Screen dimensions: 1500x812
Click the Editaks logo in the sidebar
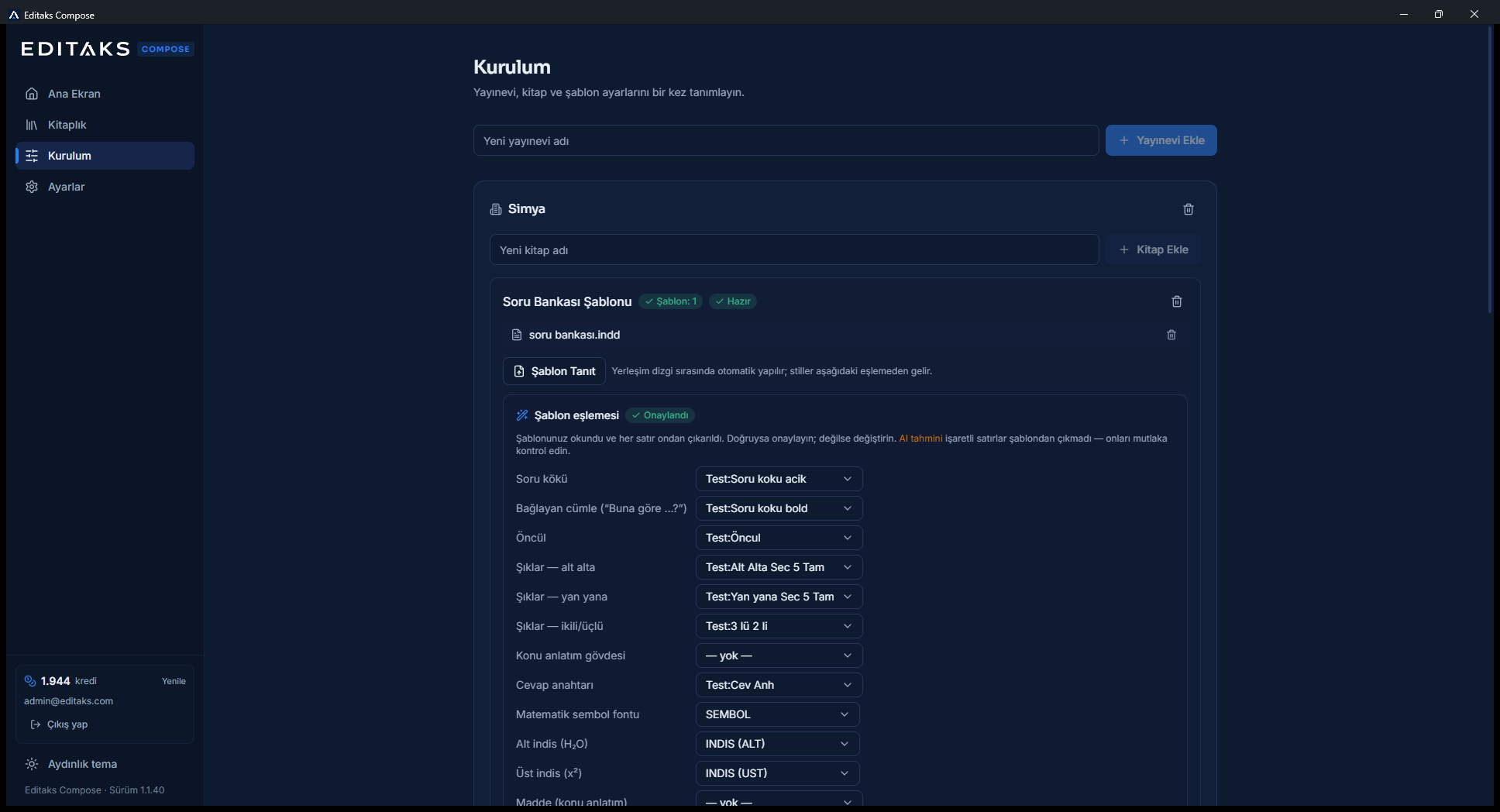coord(75,49)
